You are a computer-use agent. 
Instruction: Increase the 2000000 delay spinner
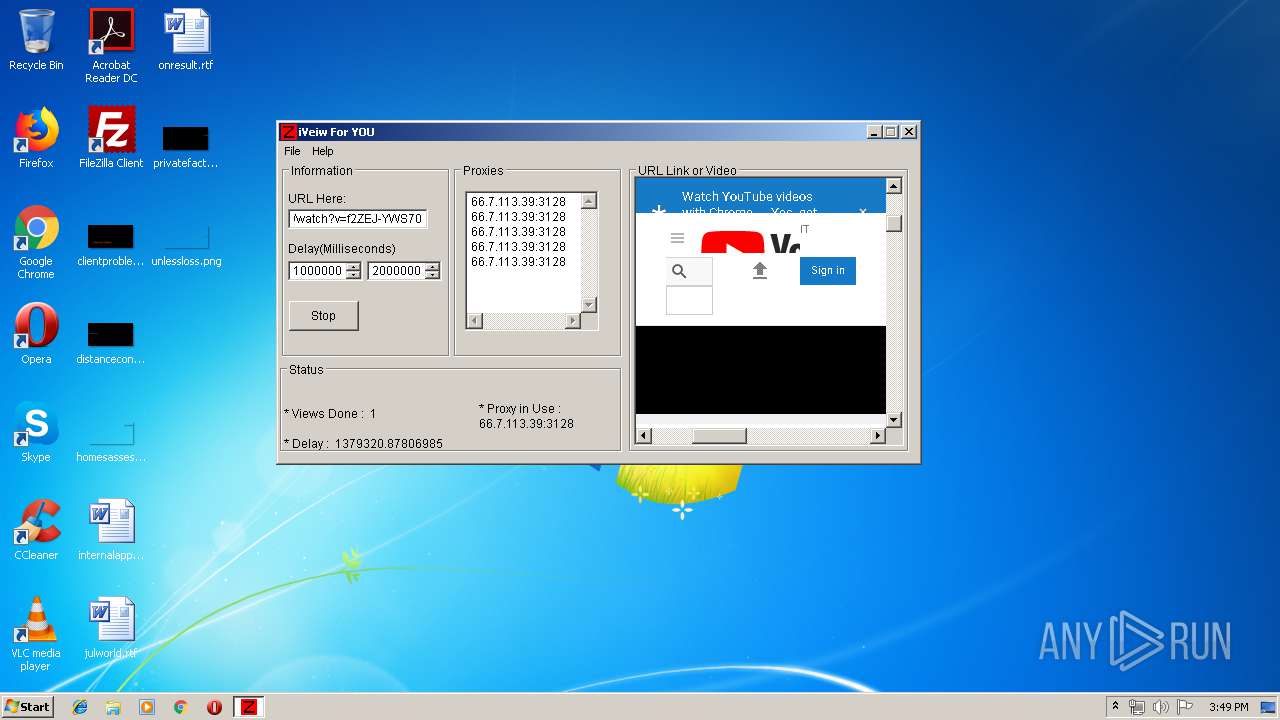(x=432, y=267)
